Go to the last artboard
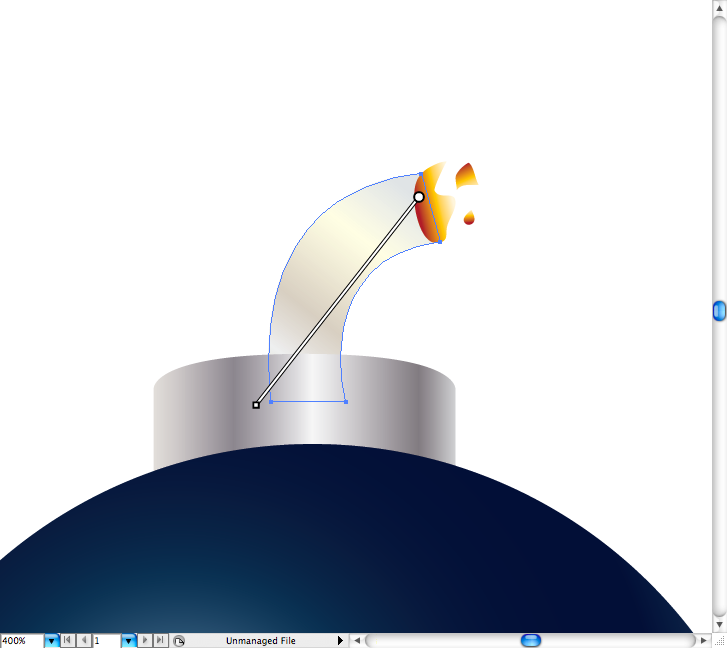Screen dimensions: 727x648 160,640
